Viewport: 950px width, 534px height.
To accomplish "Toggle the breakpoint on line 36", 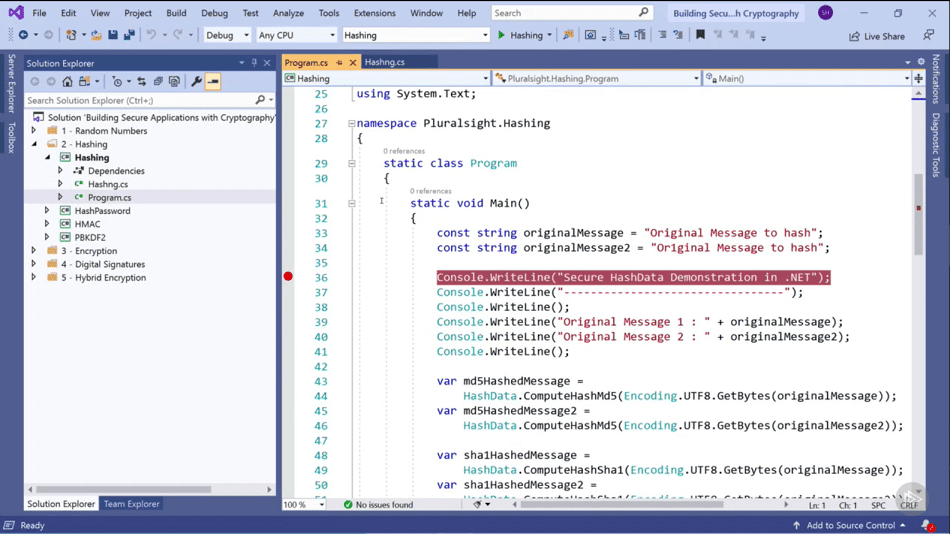I will point(288,276).
